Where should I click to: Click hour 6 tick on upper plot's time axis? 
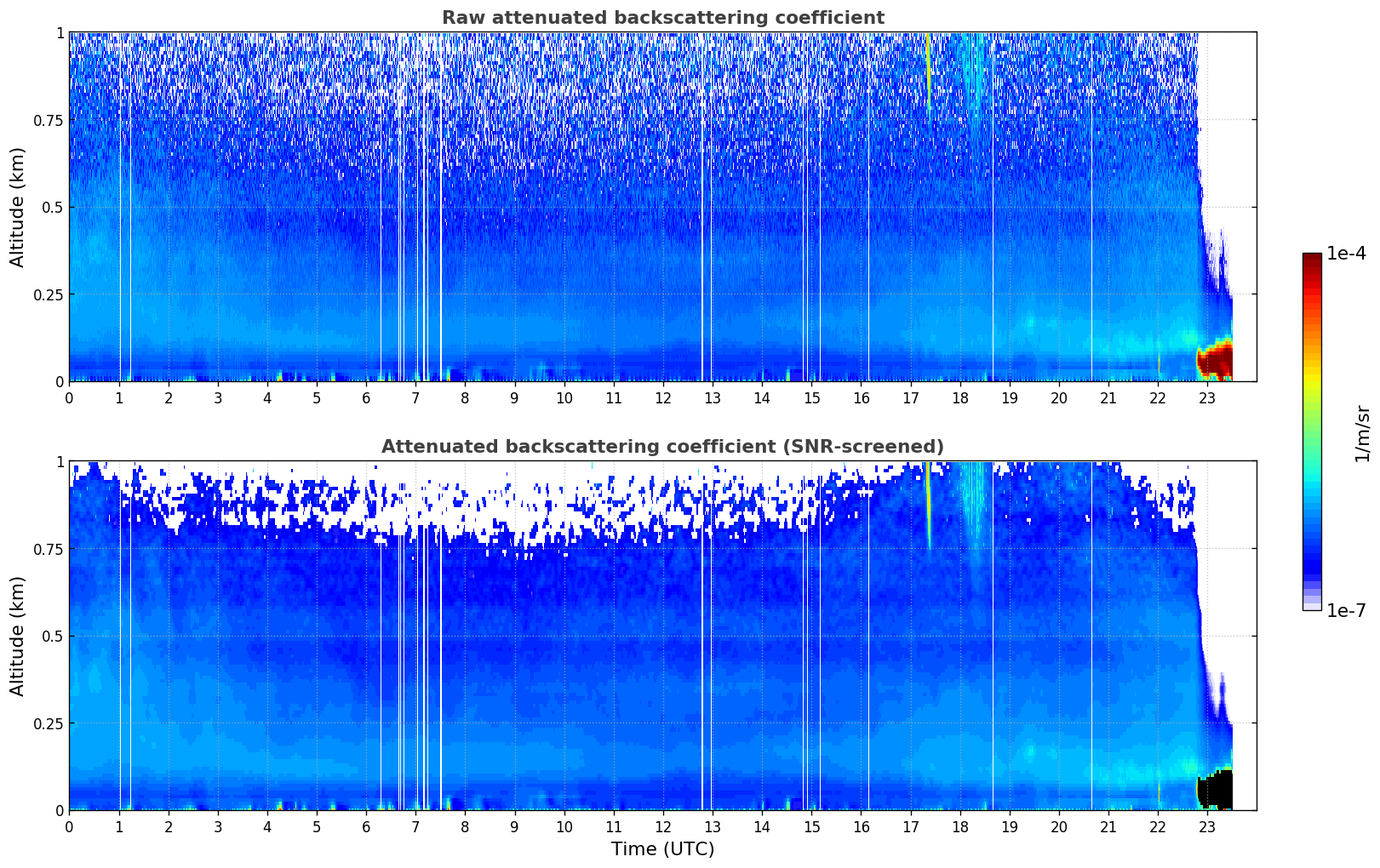coord(366,397)
